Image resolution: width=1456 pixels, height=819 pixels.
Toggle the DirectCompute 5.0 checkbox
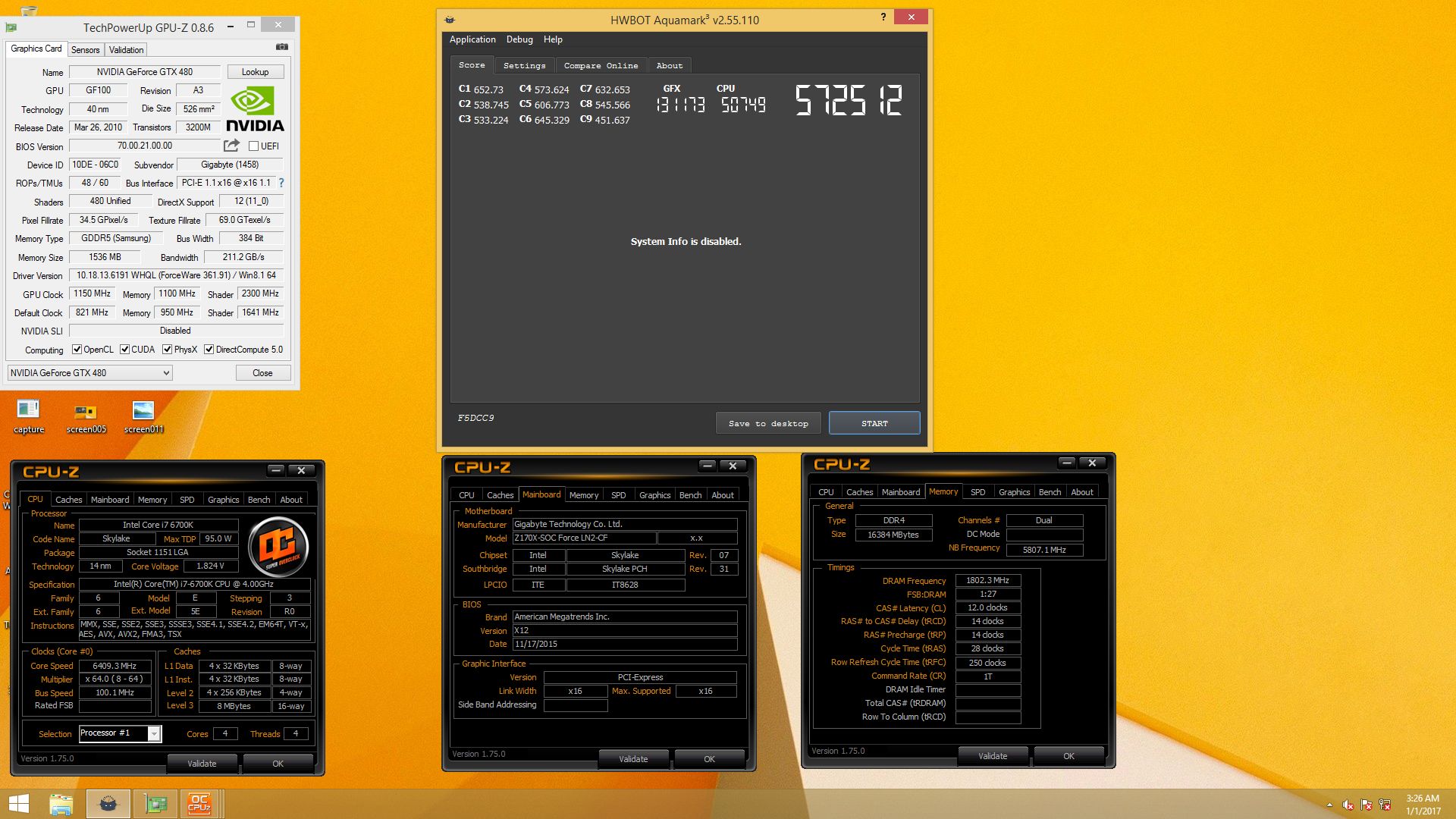(209, 350)
